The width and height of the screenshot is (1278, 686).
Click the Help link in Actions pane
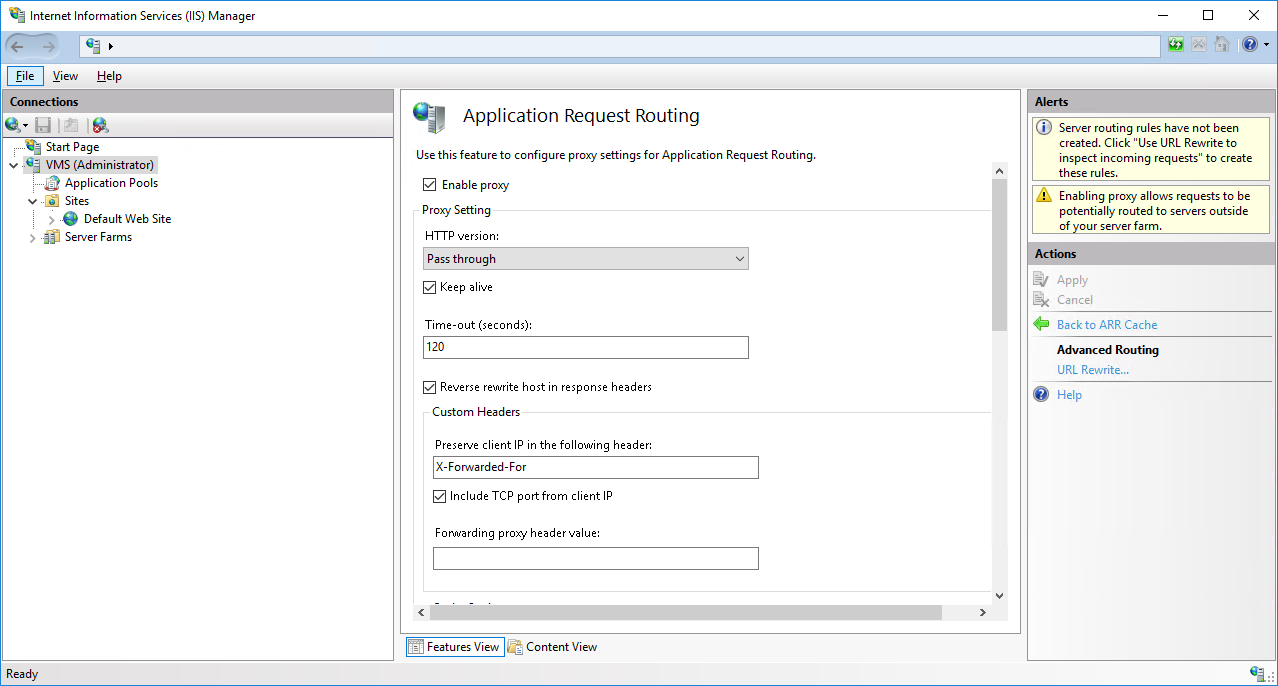[x=1069, y=395]
